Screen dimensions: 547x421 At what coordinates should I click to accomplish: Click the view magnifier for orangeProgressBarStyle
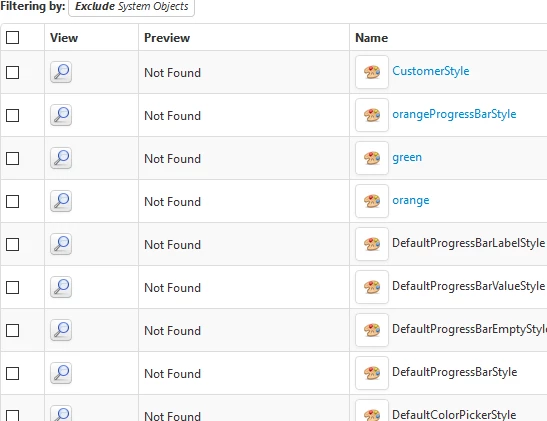(x=61, y=115)
